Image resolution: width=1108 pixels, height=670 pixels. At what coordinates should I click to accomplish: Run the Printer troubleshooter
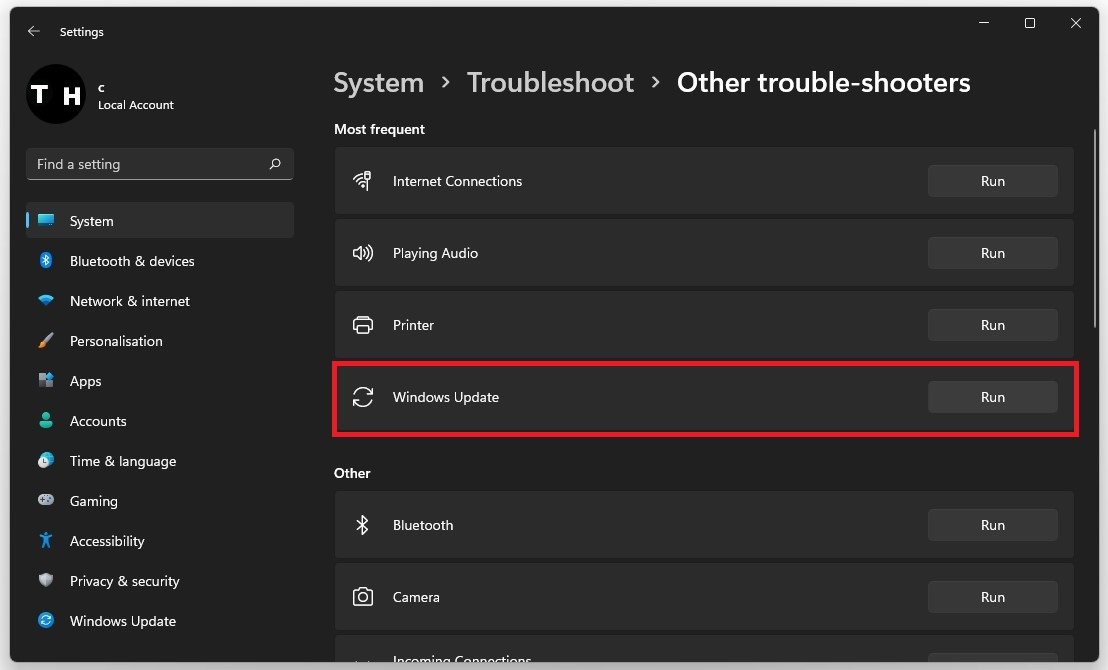point(993,325)
